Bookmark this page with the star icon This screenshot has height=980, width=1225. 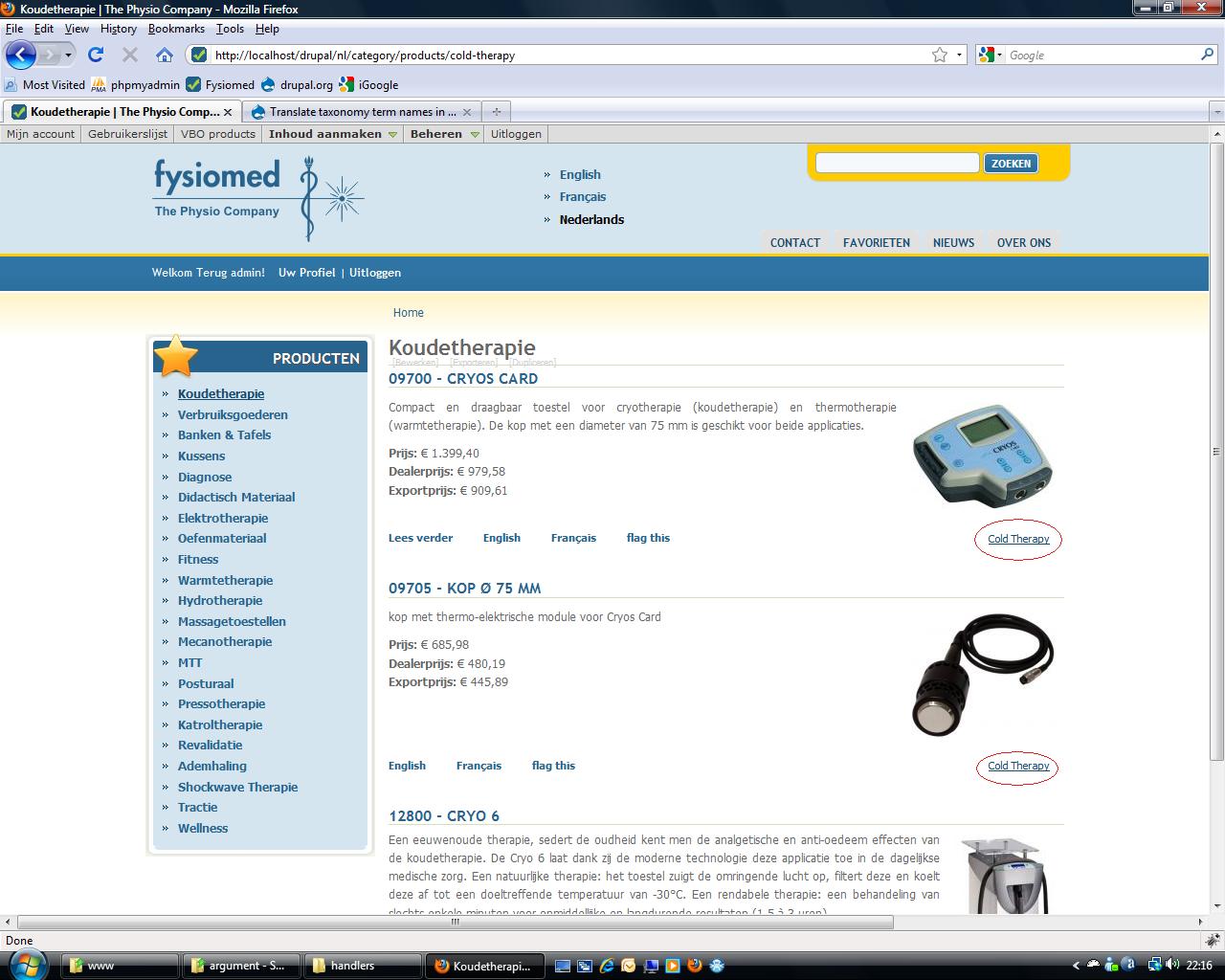[940, 55]
